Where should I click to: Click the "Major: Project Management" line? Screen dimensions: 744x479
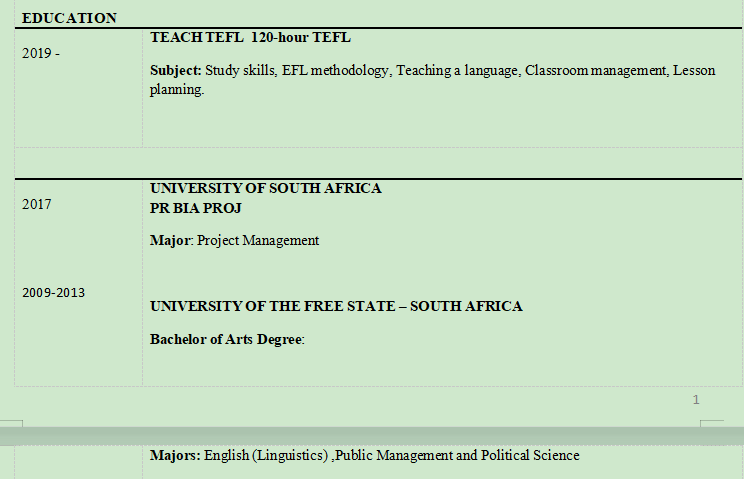(234, 240)
